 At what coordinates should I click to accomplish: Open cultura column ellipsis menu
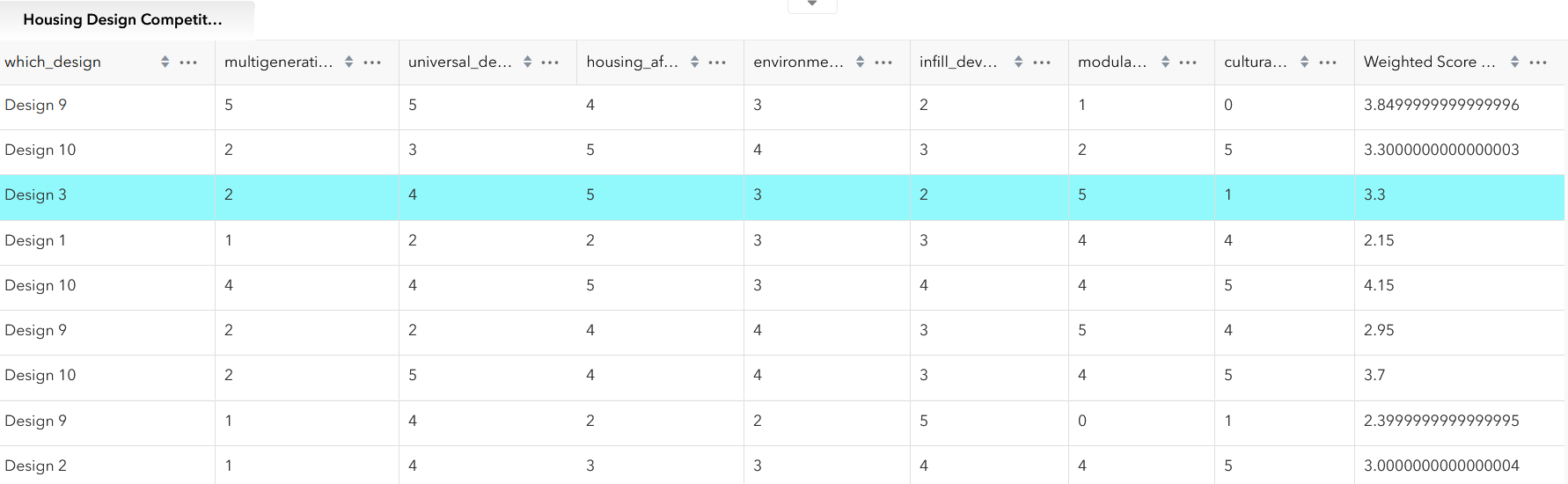pyautogui.click(x=1329, y=62)
